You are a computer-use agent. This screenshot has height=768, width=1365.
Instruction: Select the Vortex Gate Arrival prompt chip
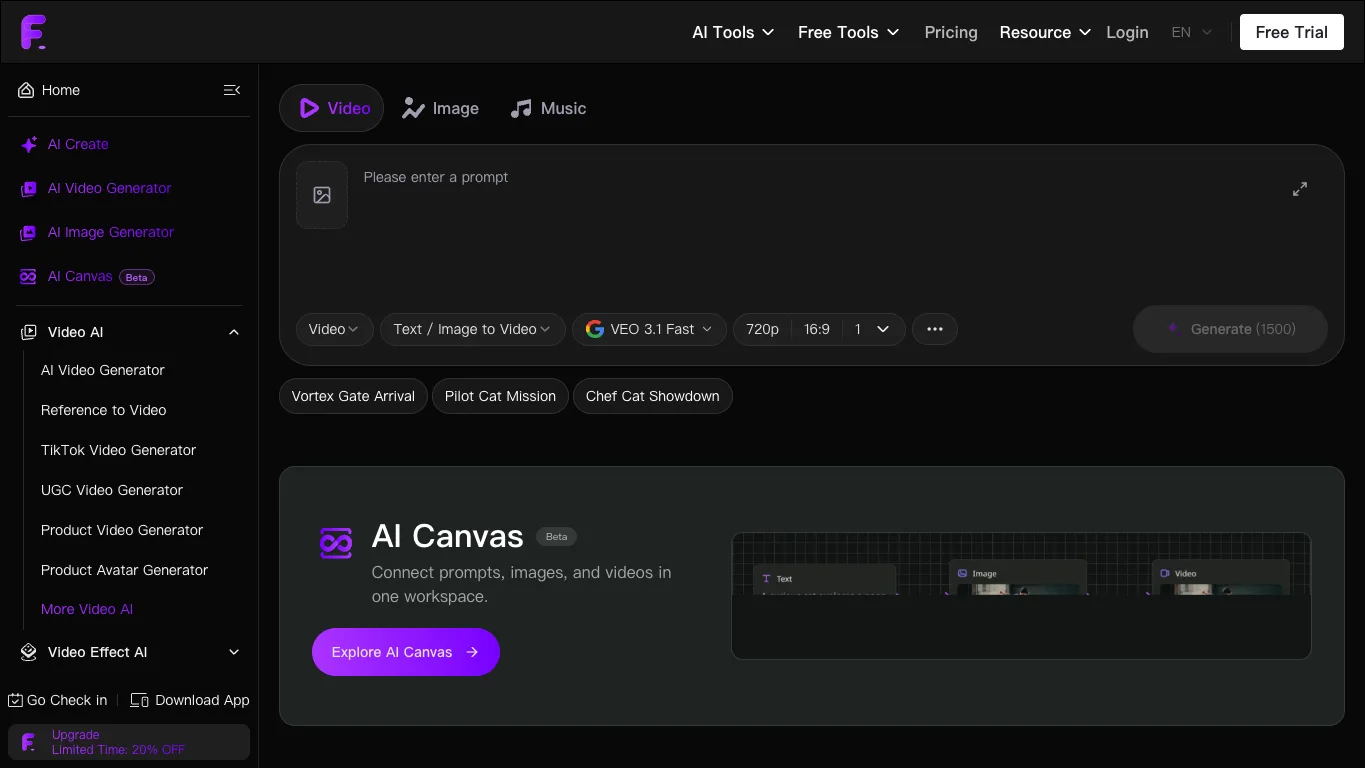coord(353,396)
